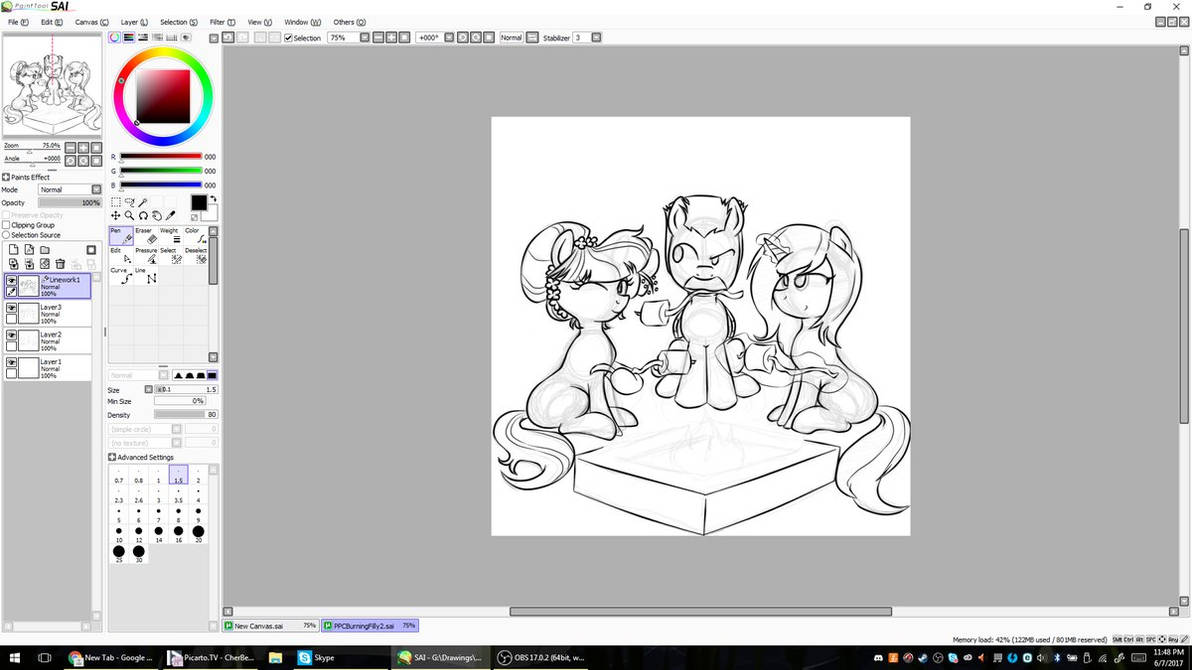Switch to the New Canvas.sai tab

pyautogui.click(x=270, y=626)
